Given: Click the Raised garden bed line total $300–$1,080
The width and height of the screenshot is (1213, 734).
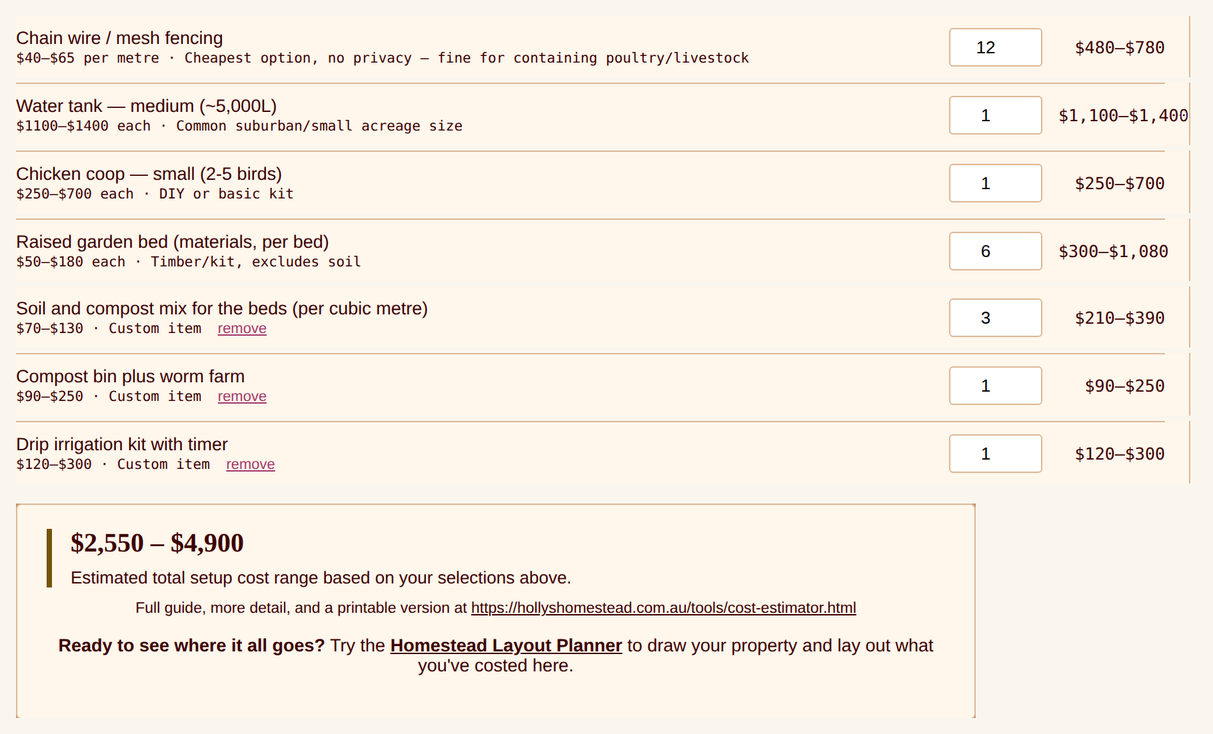Looking at the screenshot, I should pos(1113,251).
